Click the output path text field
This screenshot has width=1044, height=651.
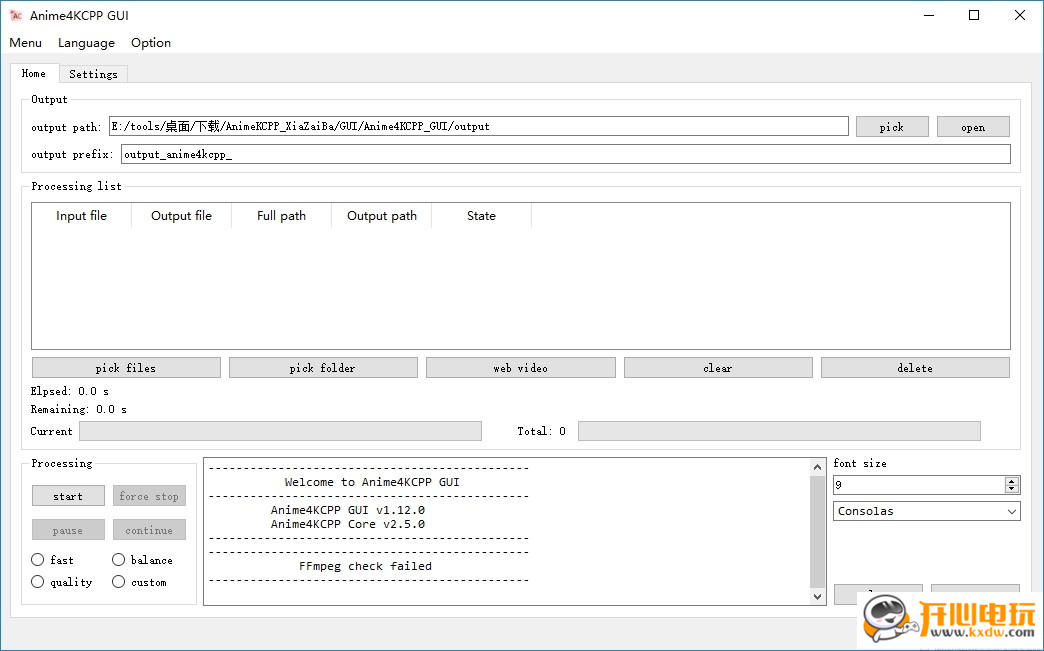[479, 126]
